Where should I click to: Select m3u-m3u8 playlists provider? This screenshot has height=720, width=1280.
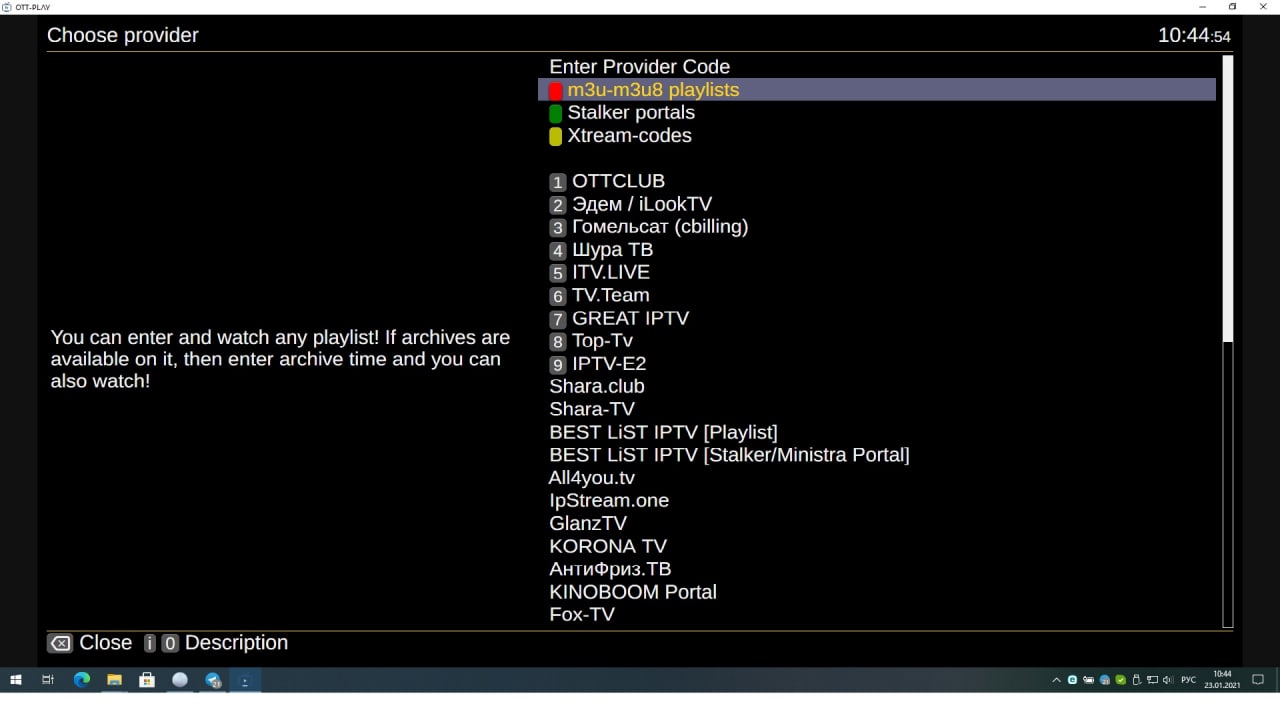tap(877, 90)
